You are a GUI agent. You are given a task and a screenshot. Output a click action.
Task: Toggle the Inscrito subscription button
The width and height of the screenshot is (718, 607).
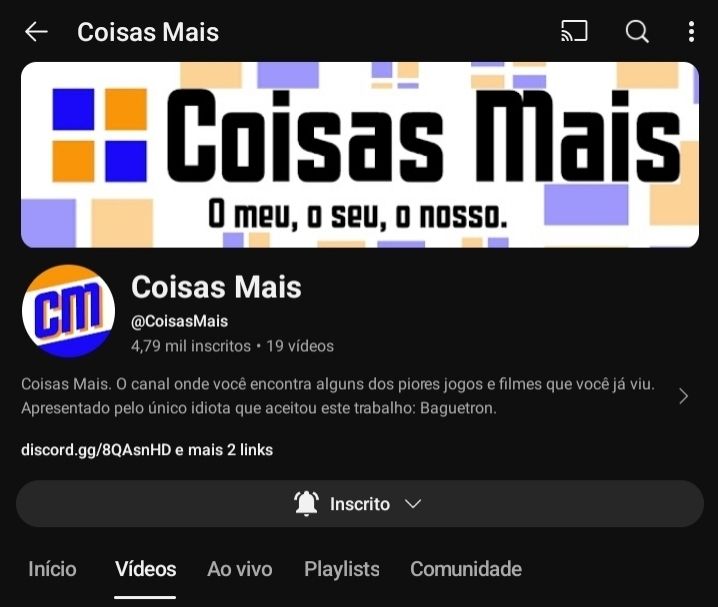point(359,504)
